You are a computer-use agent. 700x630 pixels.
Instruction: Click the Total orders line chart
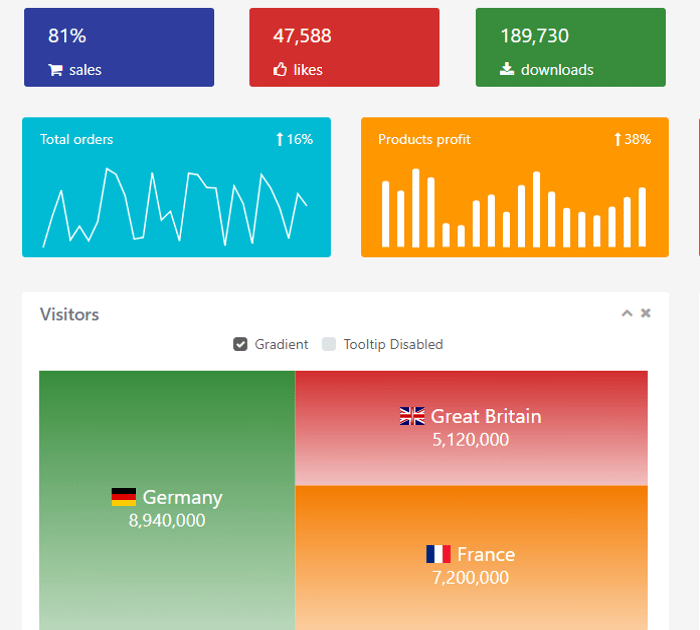click(x=175, y=208)
